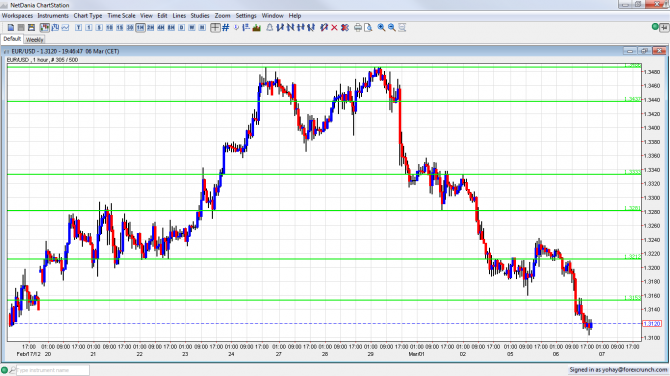
Task: Set time scale to 10 minutes
Action: (x=109, y=28)
